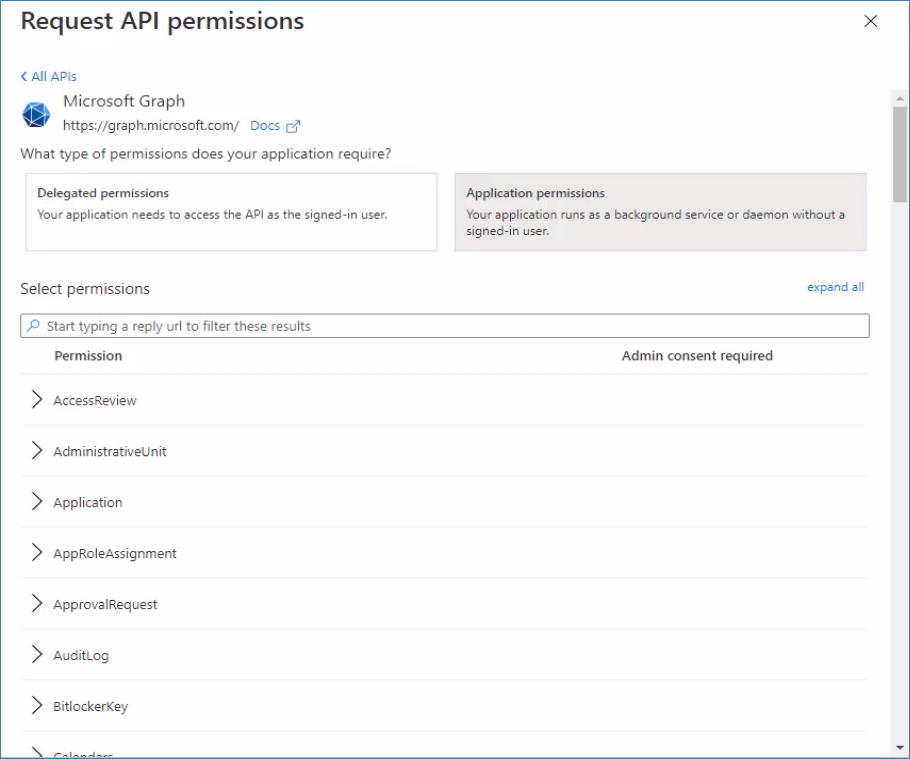This screenshot has width=910, height=759.
Task: Expand the ApprovalRequest permissions chevron
Action: pos(37,604)
